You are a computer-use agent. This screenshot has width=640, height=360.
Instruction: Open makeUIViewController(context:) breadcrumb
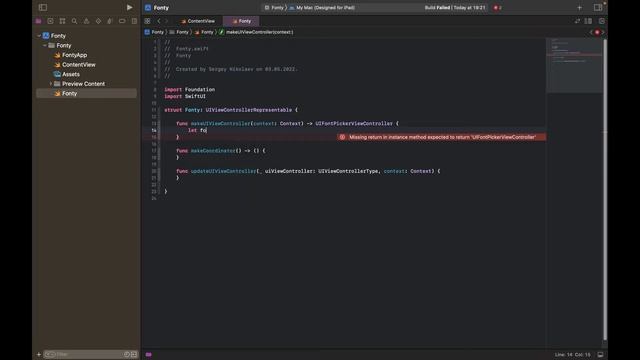[256, 32]
